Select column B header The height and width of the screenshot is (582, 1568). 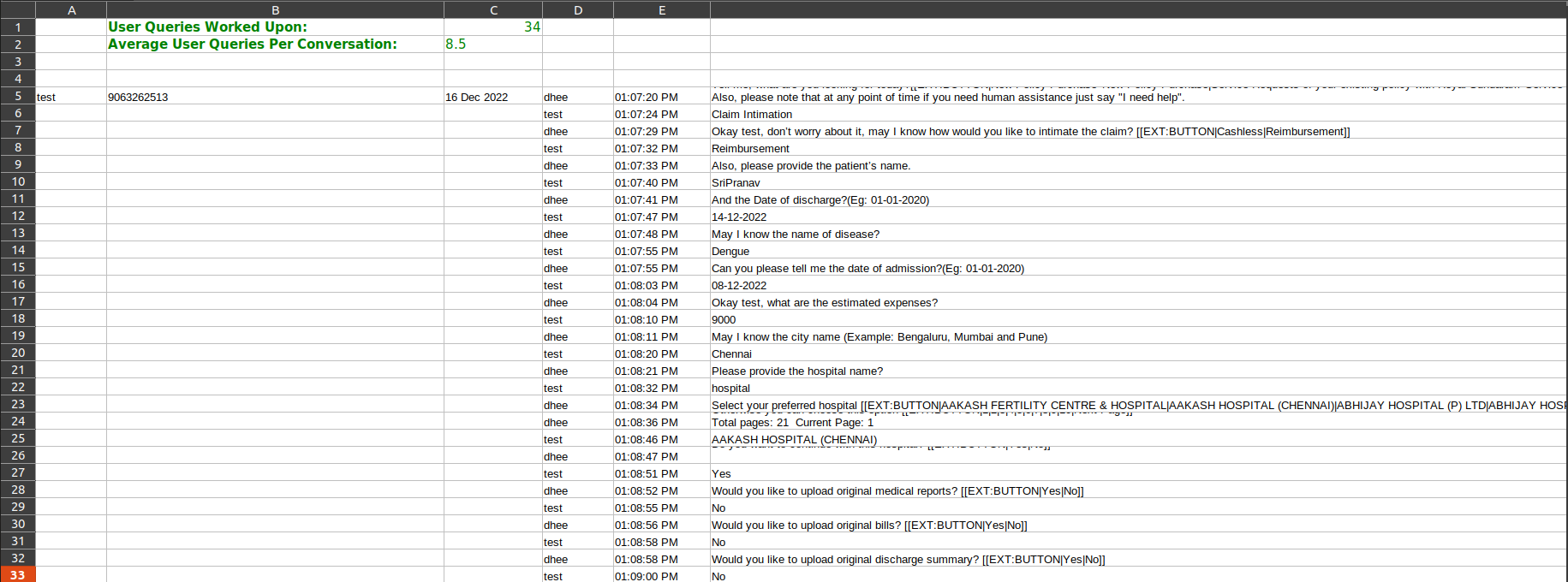(275, 10)
